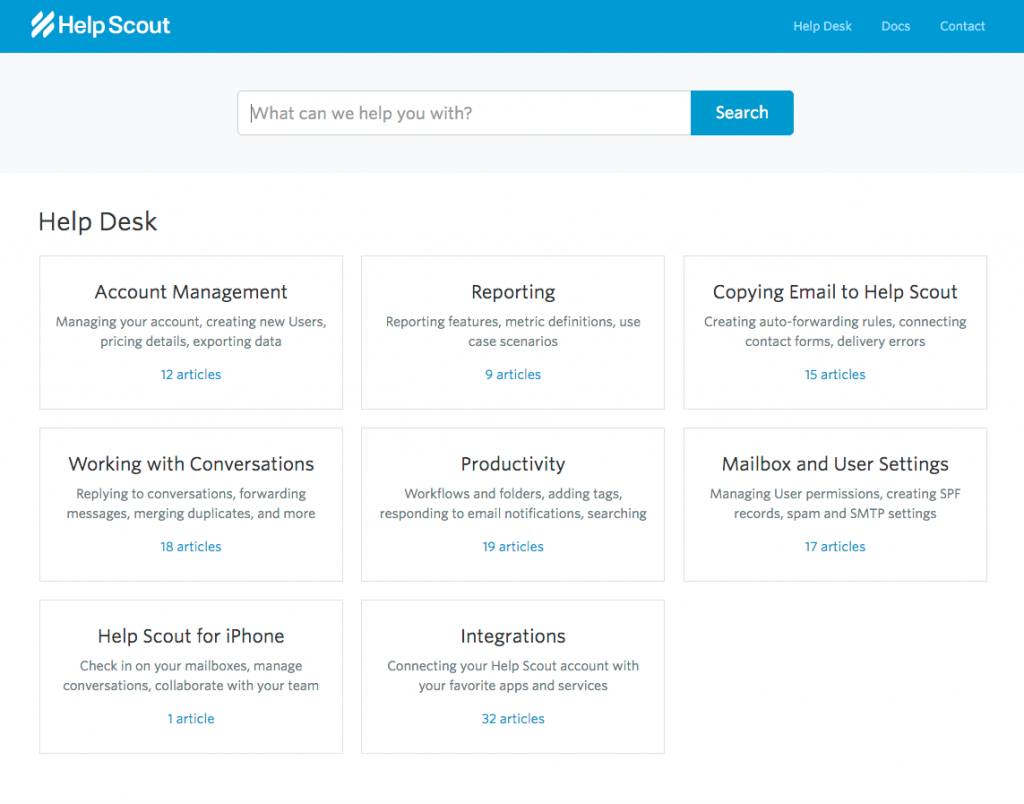Click 'Check in on your mailboxes' description
This screenshot has width=1024, height=804.
(191, 675)
